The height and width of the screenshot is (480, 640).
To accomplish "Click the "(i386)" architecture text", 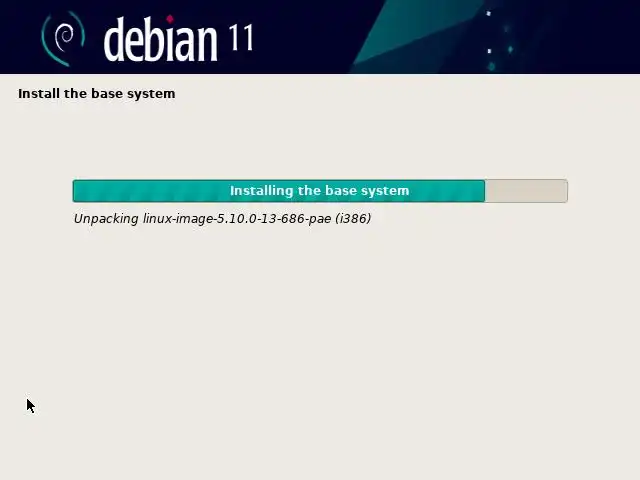I will (x=353, y=219).
